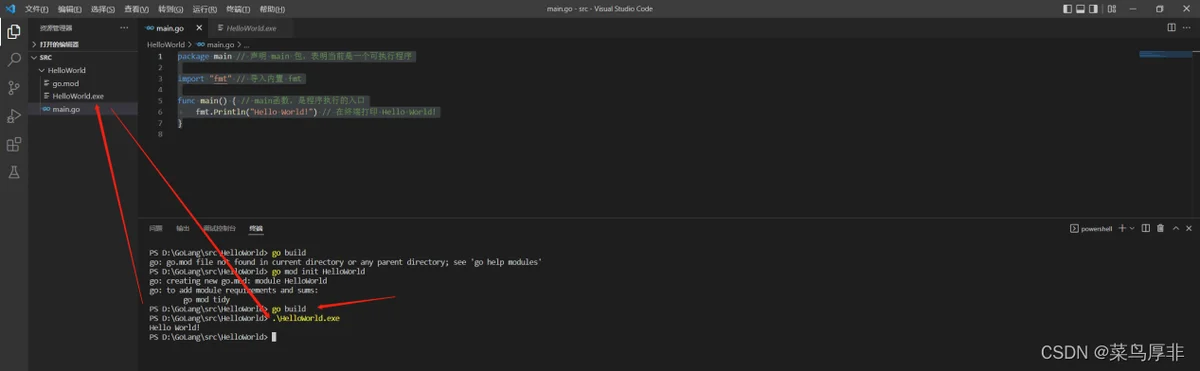Open HelloWorld.exe in the file tree

83,96
